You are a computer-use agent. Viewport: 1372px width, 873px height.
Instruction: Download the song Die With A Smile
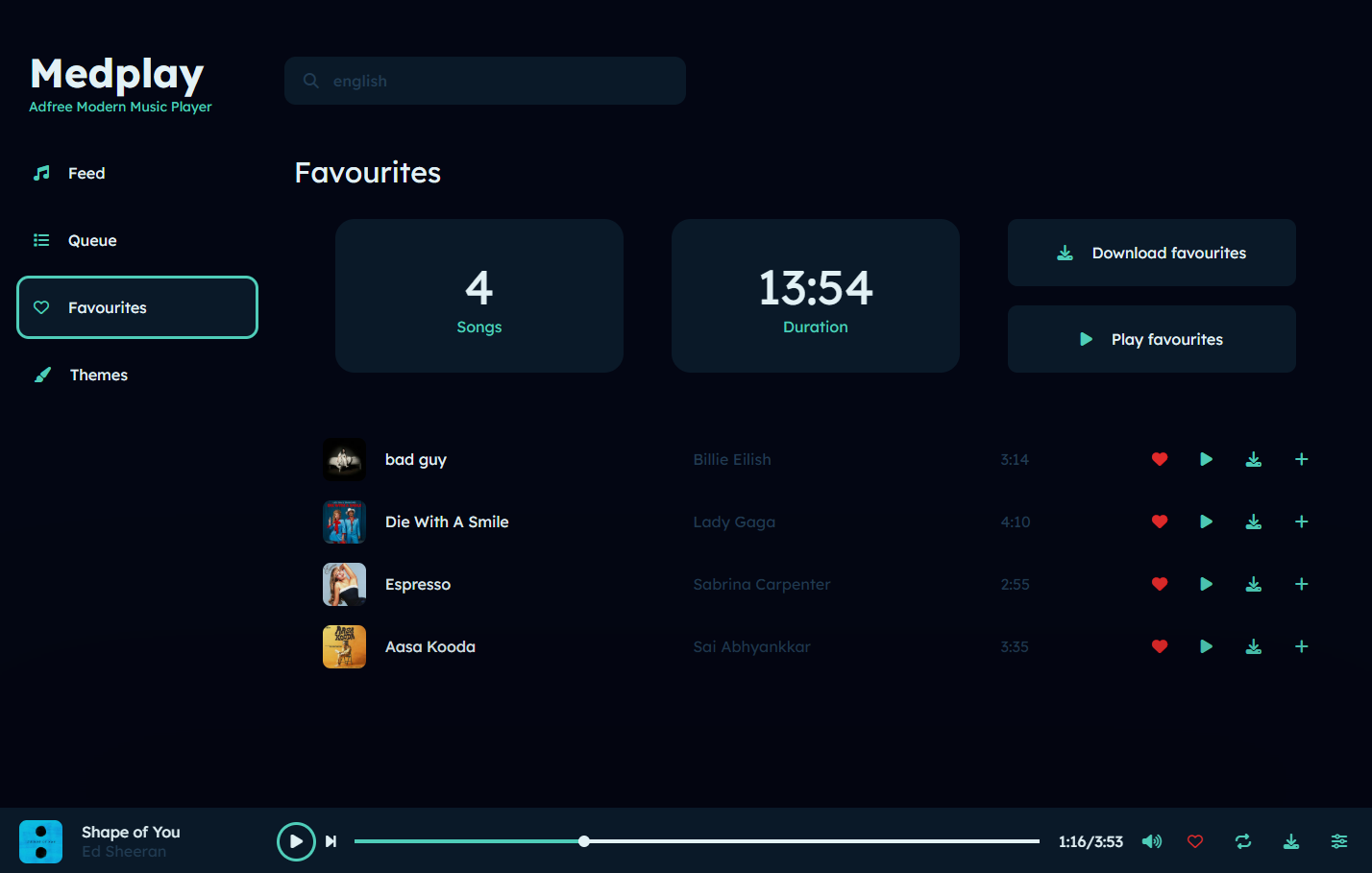[x=1254, y=521]
